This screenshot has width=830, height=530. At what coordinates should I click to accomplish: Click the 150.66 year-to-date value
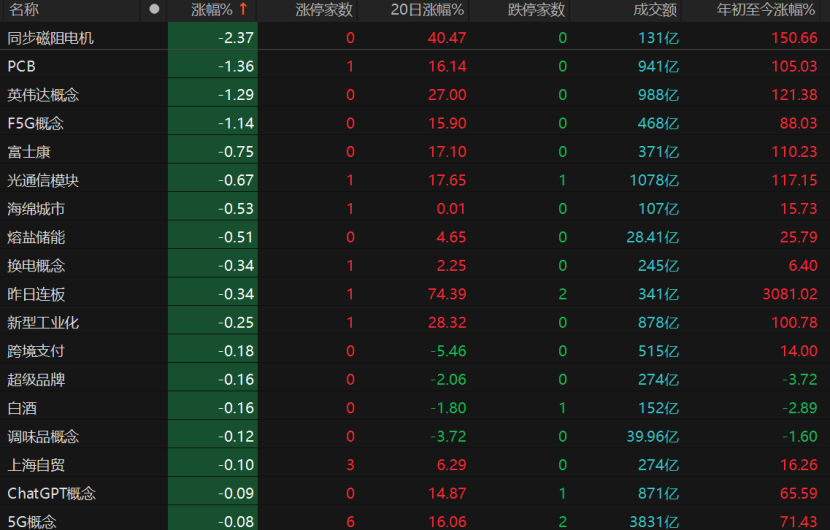pyautogui.click(x=794, y=38)
